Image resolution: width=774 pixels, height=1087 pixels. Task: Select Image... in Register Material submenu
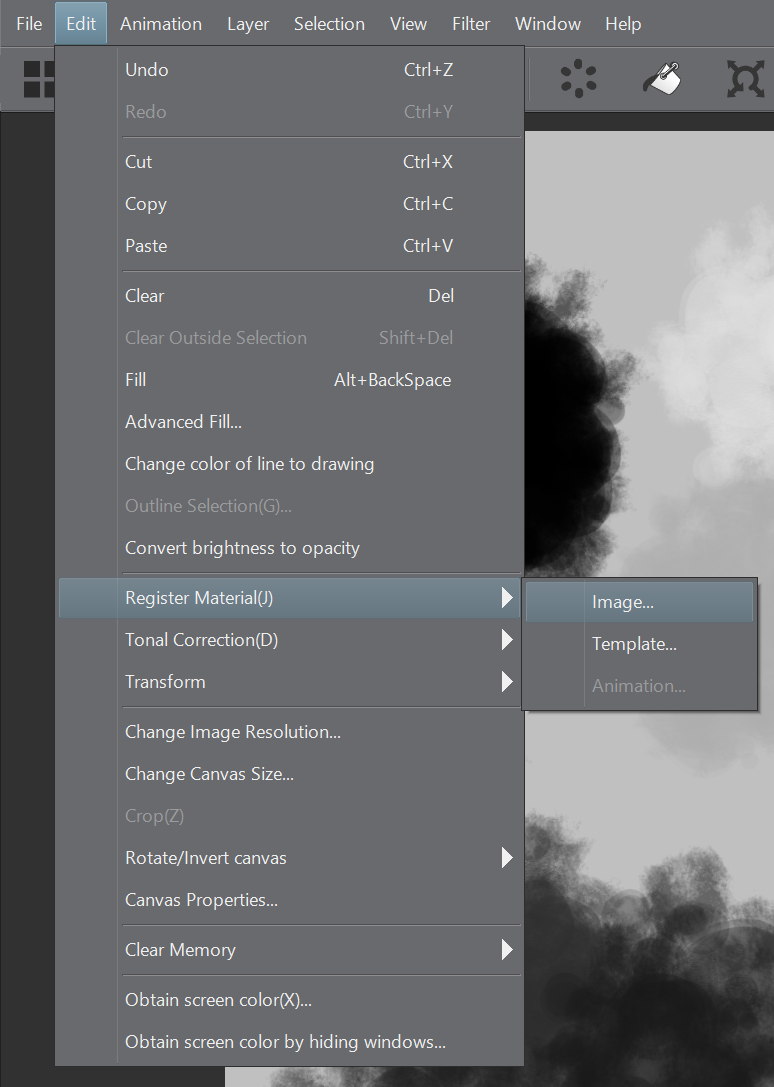(639, 602)
